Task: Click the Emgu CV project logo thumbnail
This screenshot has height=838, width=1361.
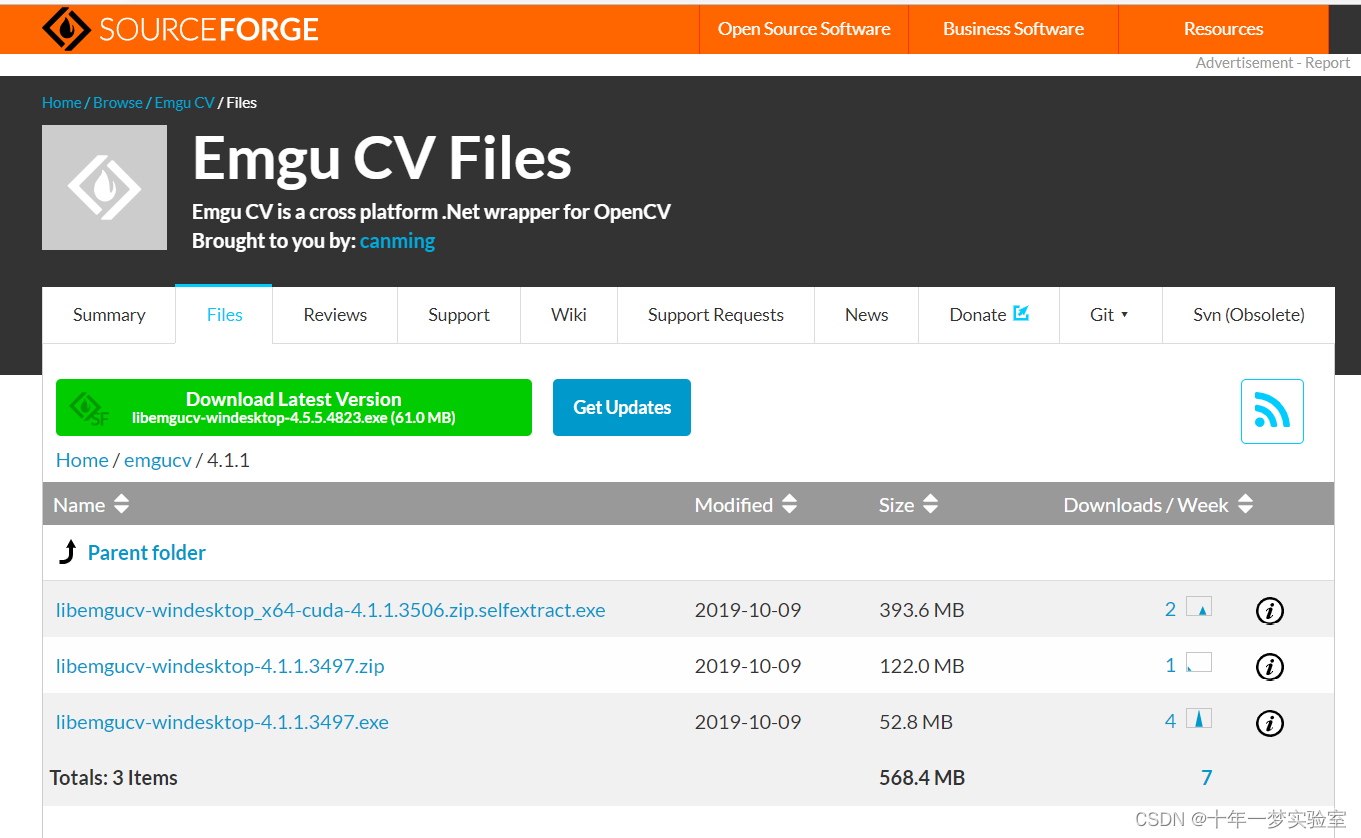Action: point(104,187)
